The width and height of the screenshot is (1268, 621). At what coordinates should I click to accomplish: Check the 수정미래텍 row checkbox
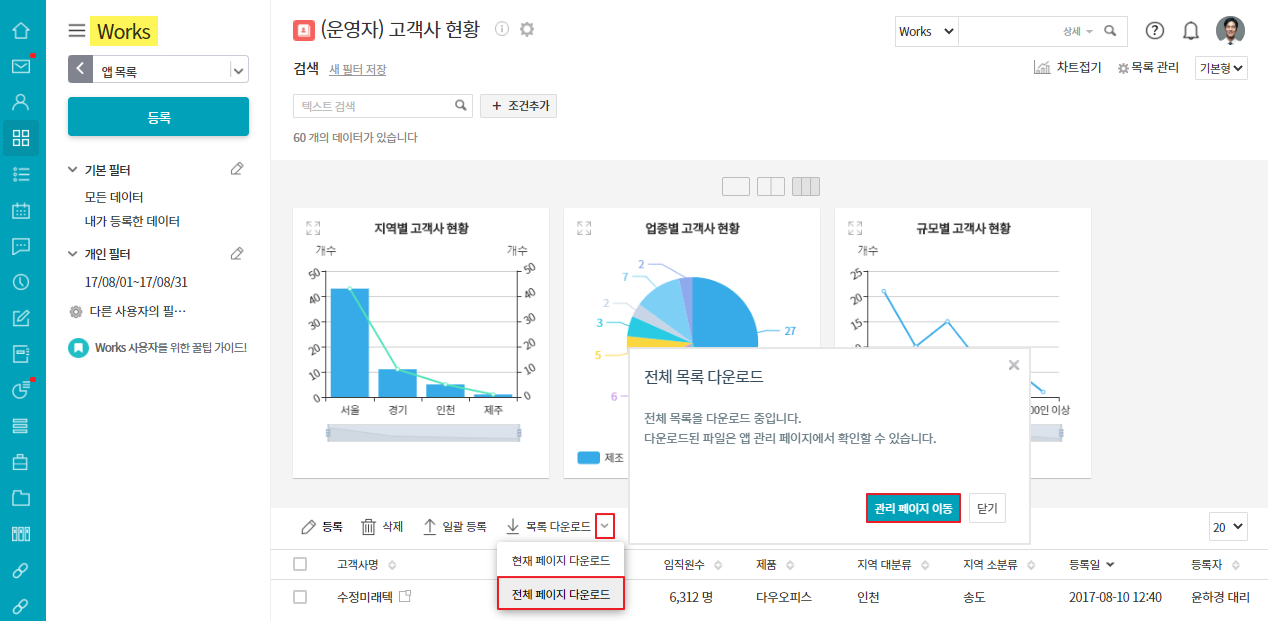point(300,597)
